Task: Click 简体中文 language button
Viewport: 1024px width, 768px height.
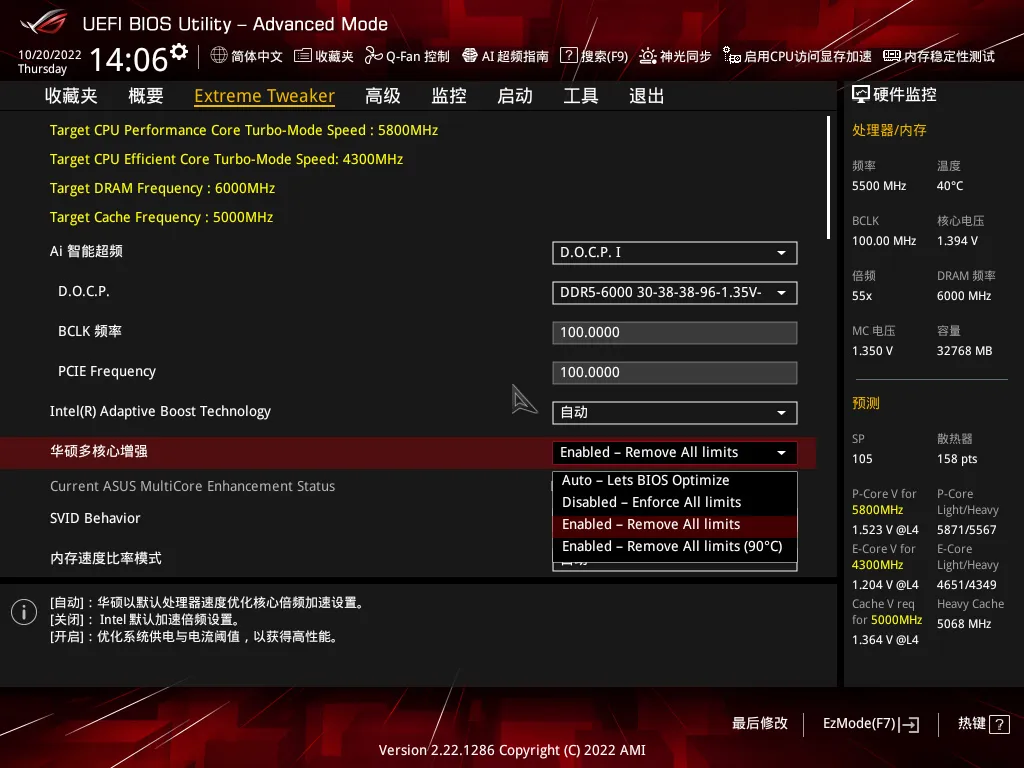Action: [257, 56]
